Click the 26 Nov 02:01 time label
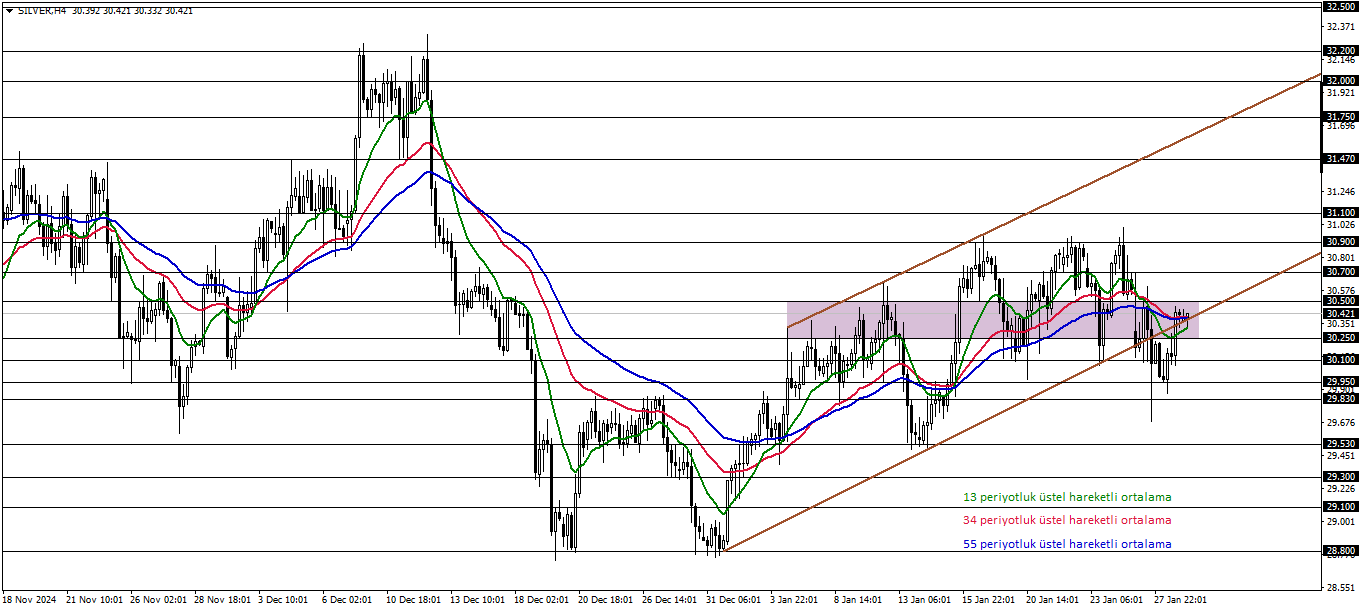 (159, 600)
